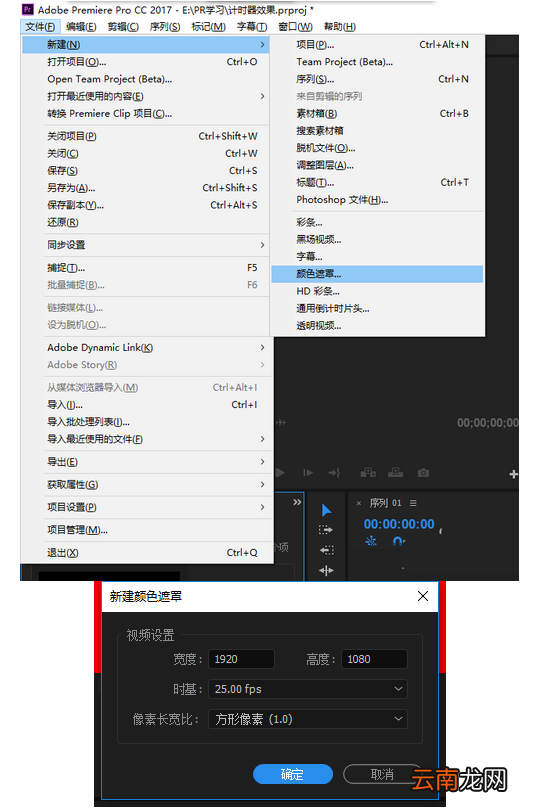Open the 文件 menu
The height and width of the screenshot is (808, 544).
(40, 27)
